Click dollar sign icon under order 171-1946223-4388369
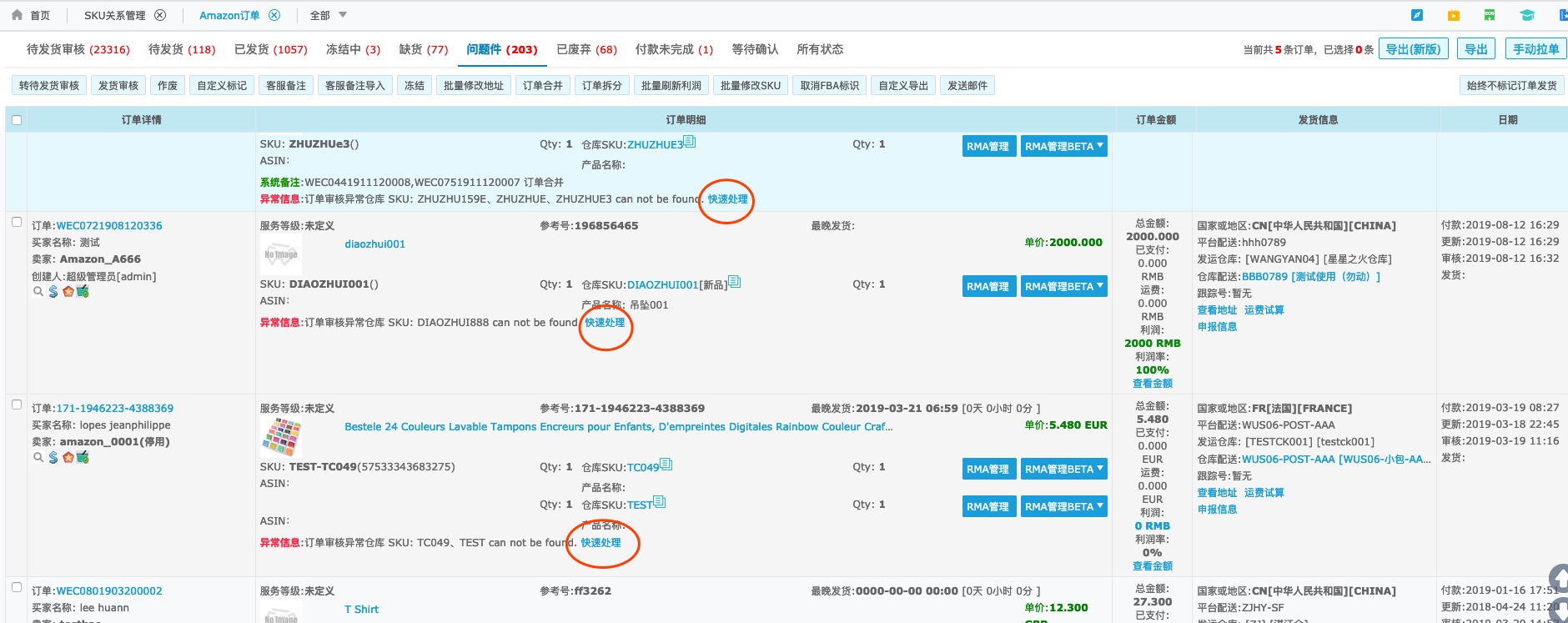Viewport: 1568px width, 623px height. 53,458
